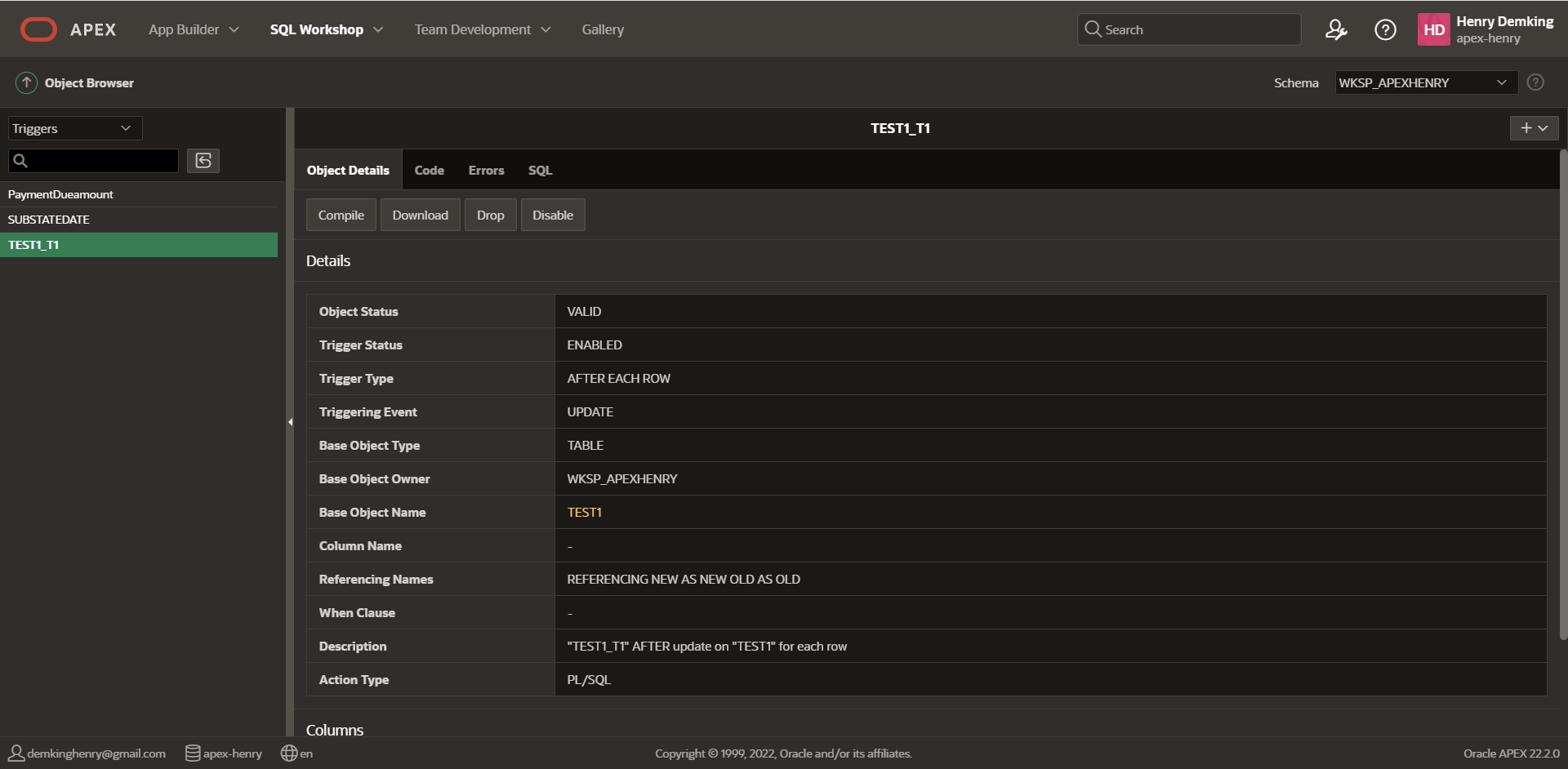
Task: Click the TEST1_T1 page heading
Action: coord(900,128)
